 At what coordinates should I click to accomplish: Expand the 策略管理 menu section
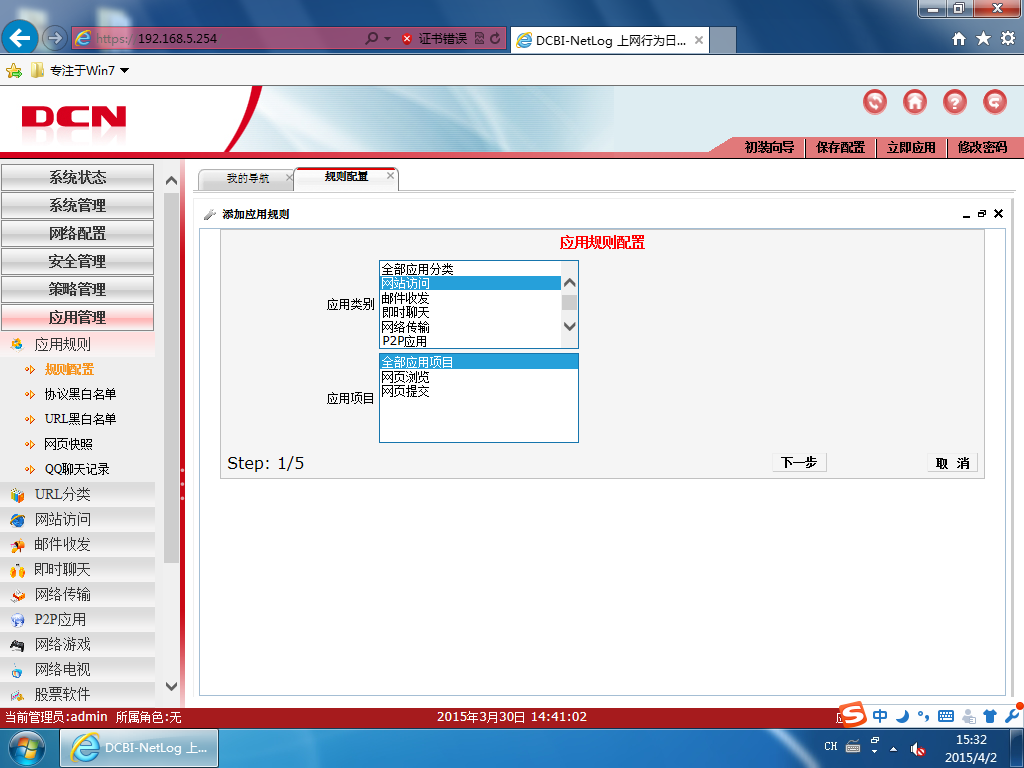[x=78, y=289]
